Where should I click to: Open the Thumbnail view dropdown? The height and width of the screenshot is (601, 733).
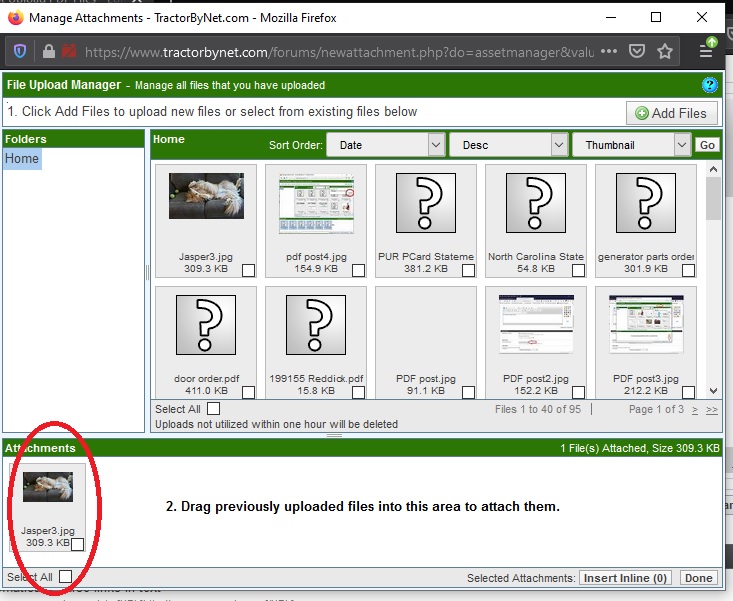click(631, 145)
